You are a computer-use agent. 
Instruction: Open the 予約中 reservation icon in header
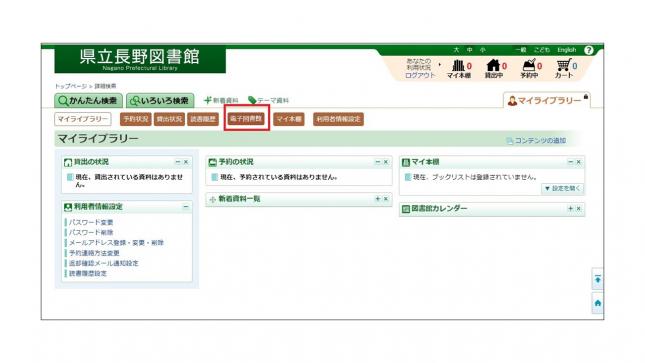point(528,65)
